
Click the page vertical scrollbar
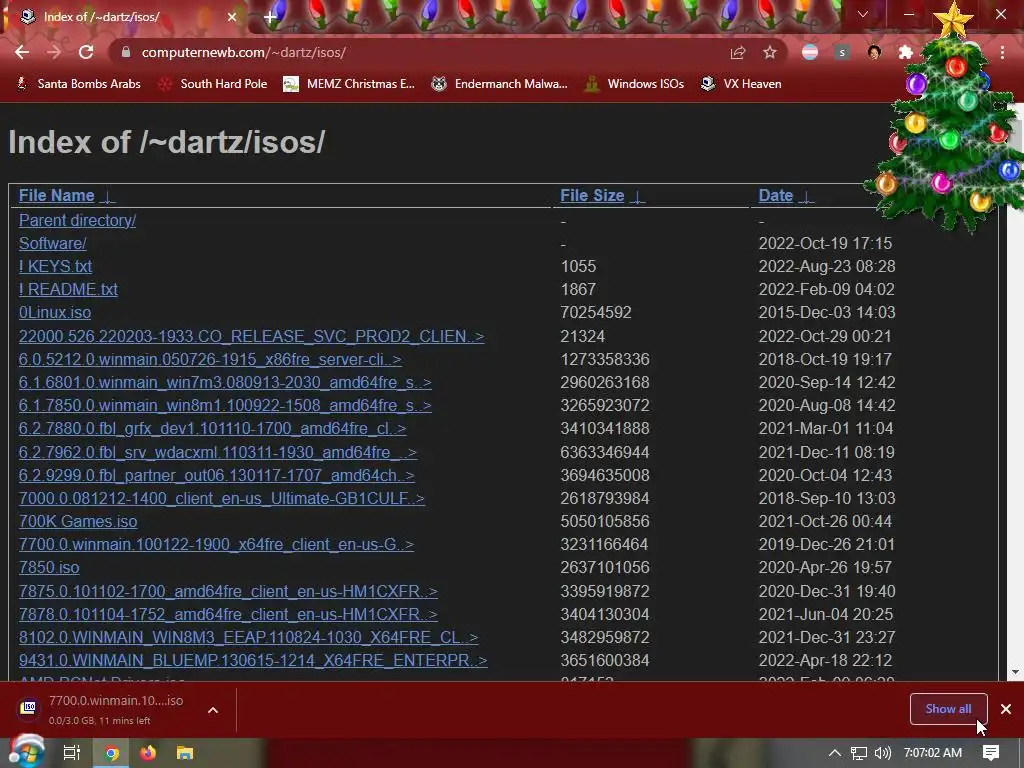1015,392
